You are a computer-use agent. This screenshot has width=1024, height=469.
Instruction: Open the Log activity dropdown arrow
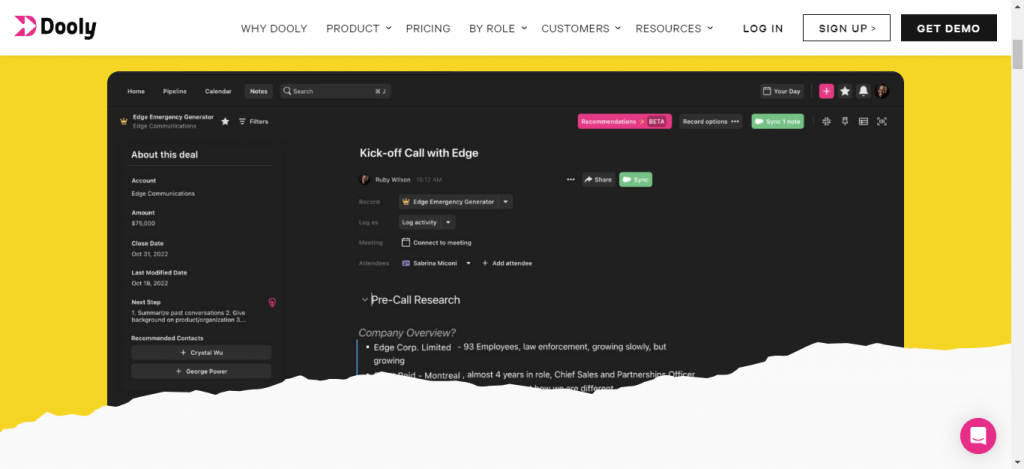pyautogui.click(x=448, y=222)
